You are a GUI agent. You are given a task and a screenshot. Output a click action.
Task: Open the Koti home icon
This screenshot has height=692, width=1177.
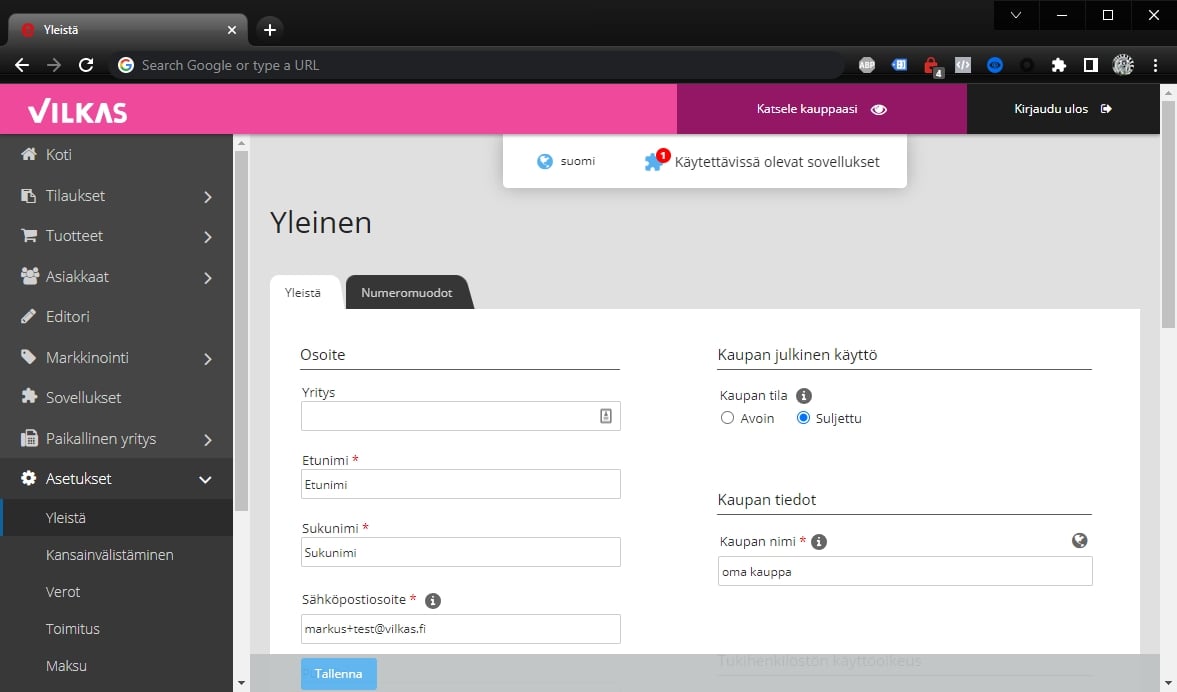(29, 154)
